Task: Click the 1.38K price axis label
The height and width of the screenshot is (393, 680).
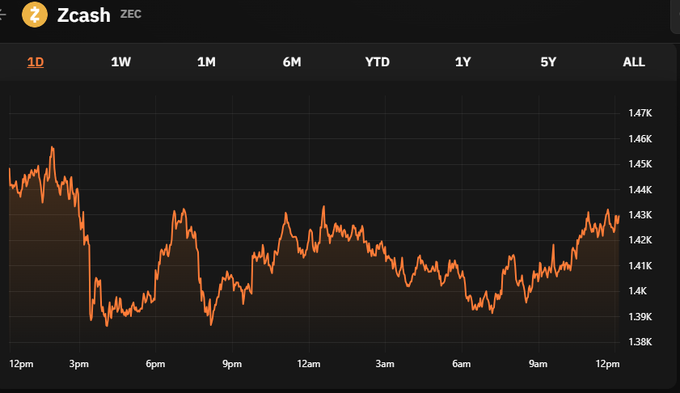Action: point(640,342)
